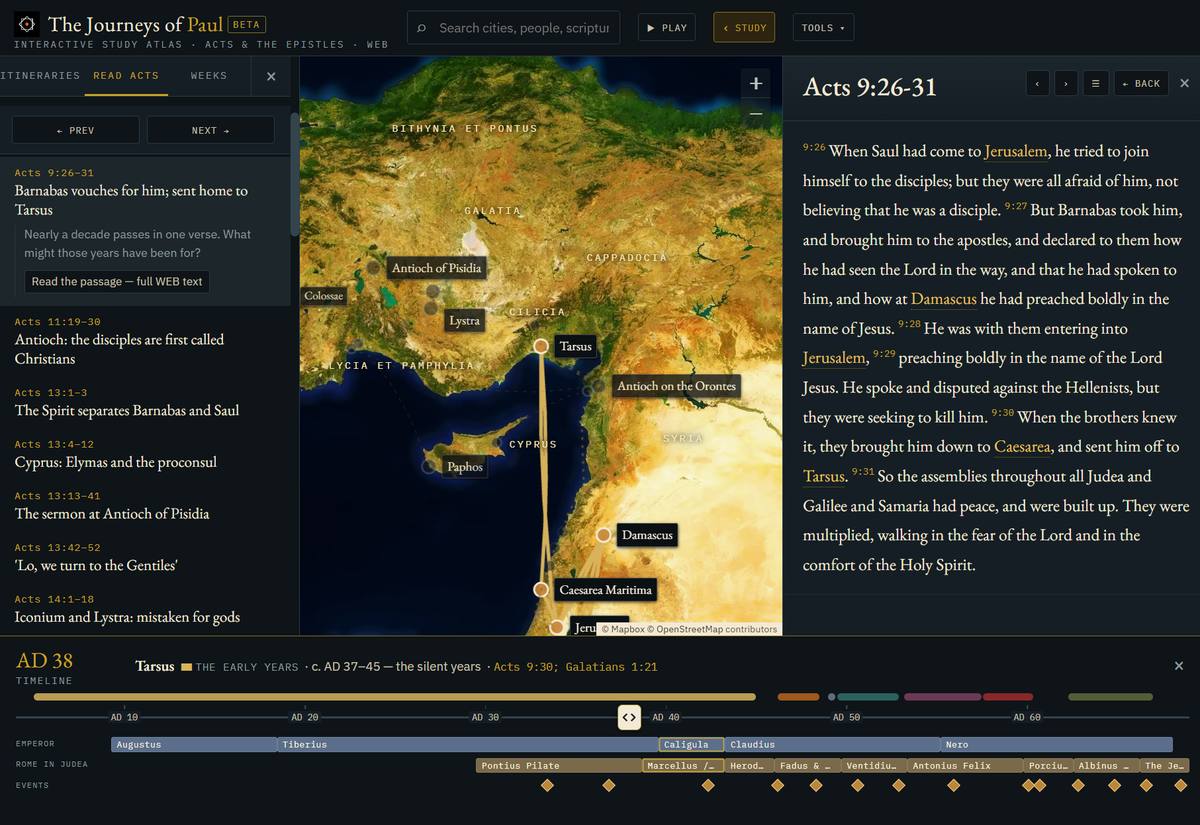The image size is (1200, 825).
Task: Open Acts 9:30; Galatians 1:21 reference
Action: (x=576, y=667)
